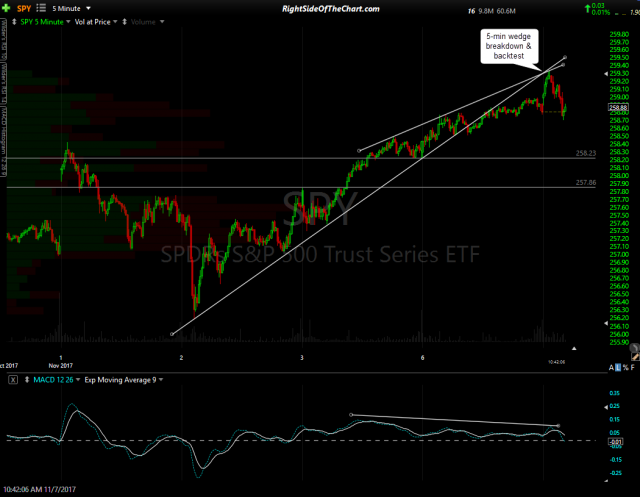Open Exp Moving Average 9 dropdown

161,380
